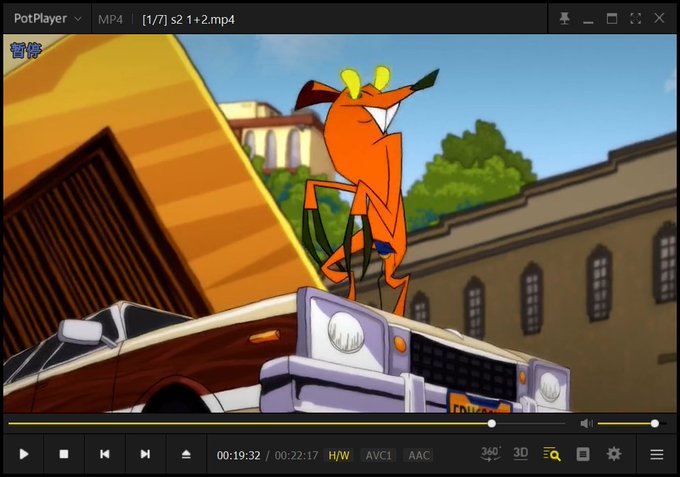Click the seek bar progress handle
This screenshot has width=680, height=477.
coord(491,423)
